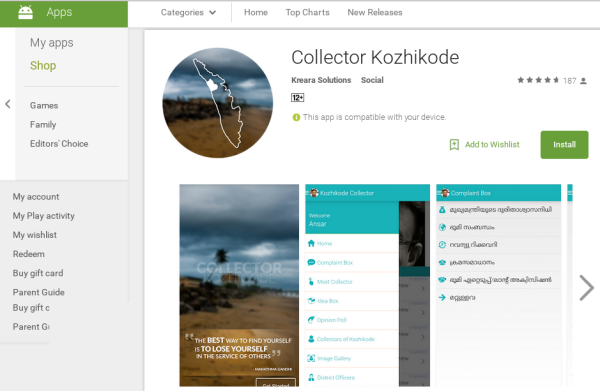The height and width of the screenshot is (391, 600).
Task: Open My apps in sidebar
Action: point(52,43)
